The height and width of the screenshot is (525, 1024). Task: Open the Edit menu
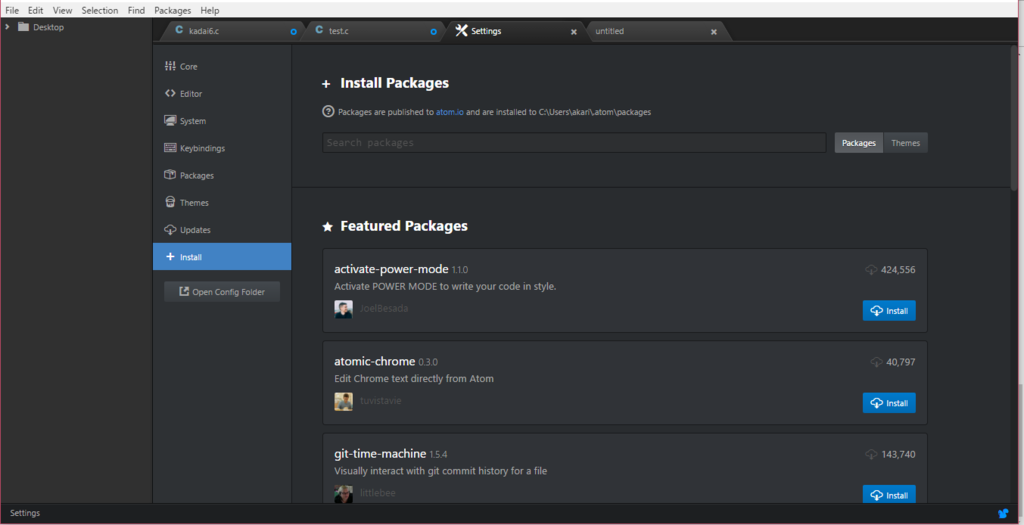click(x=35, y=10)
